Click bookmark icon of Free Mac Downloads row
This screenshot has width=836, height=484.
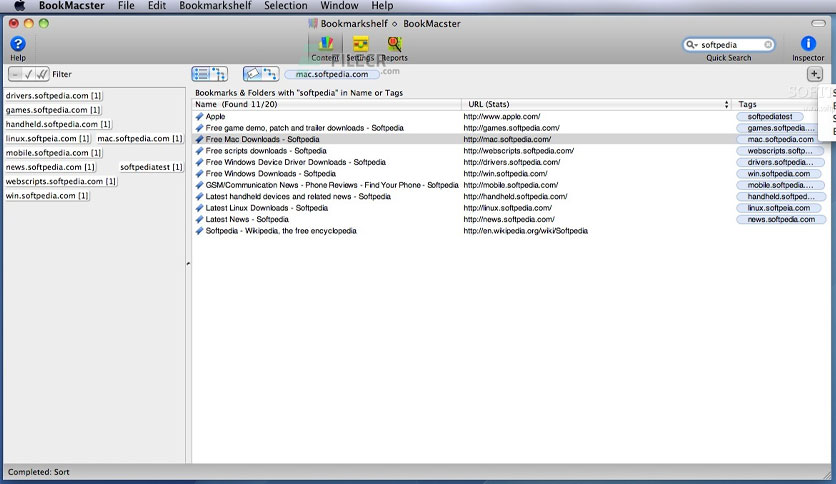coord(199,139)
